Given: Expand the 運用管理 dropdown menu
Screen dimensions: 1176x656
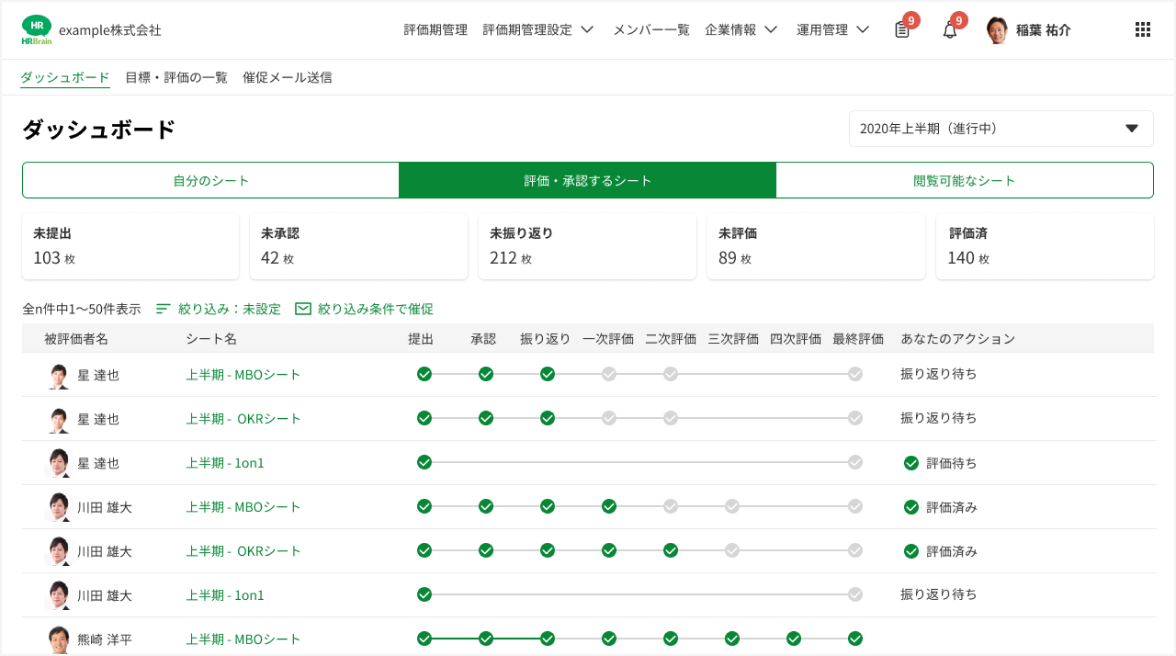Looking at the screenshot, I should pos(832,30).
